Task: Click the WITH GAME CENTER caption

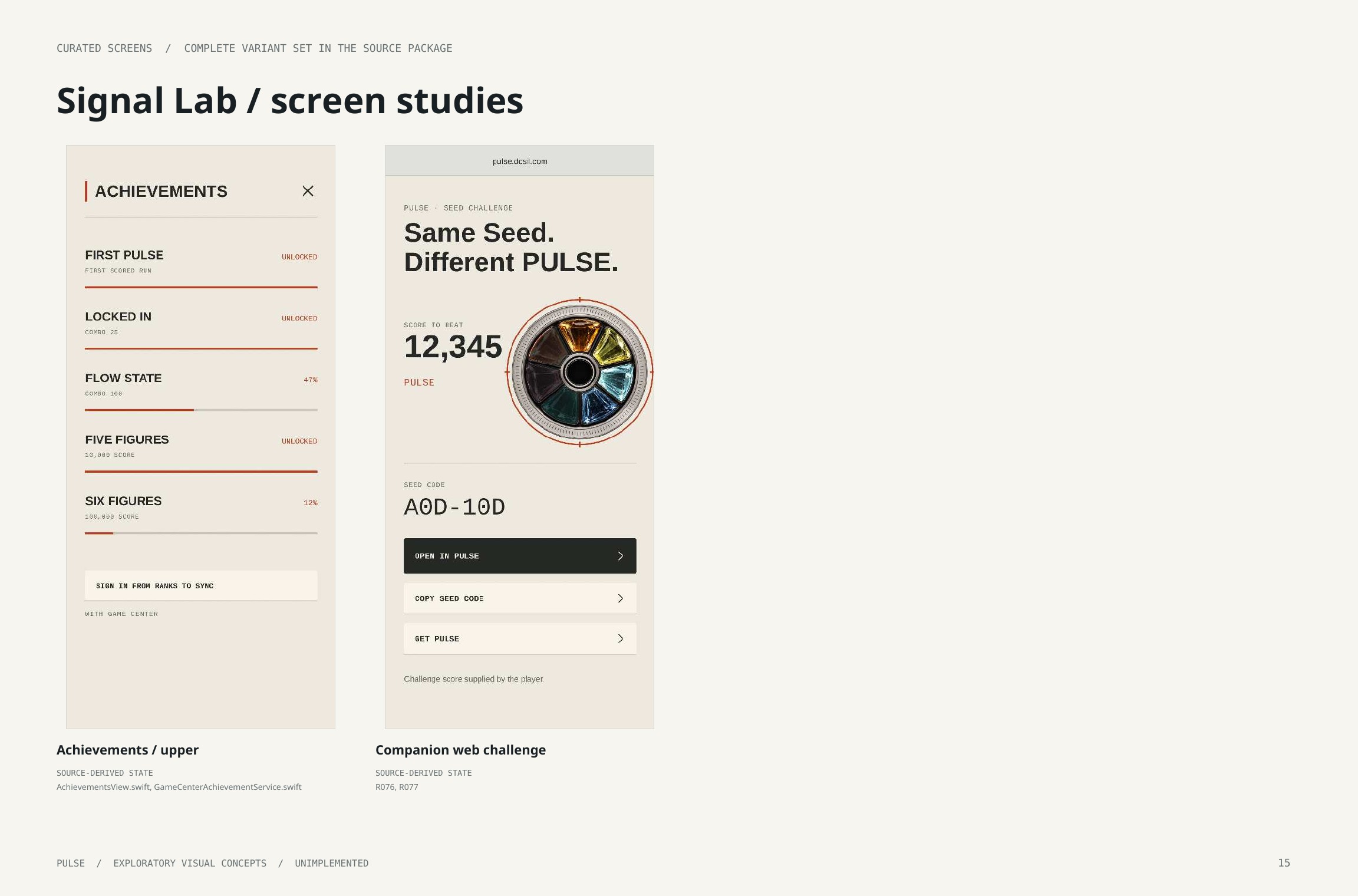Action: (121, 614)
